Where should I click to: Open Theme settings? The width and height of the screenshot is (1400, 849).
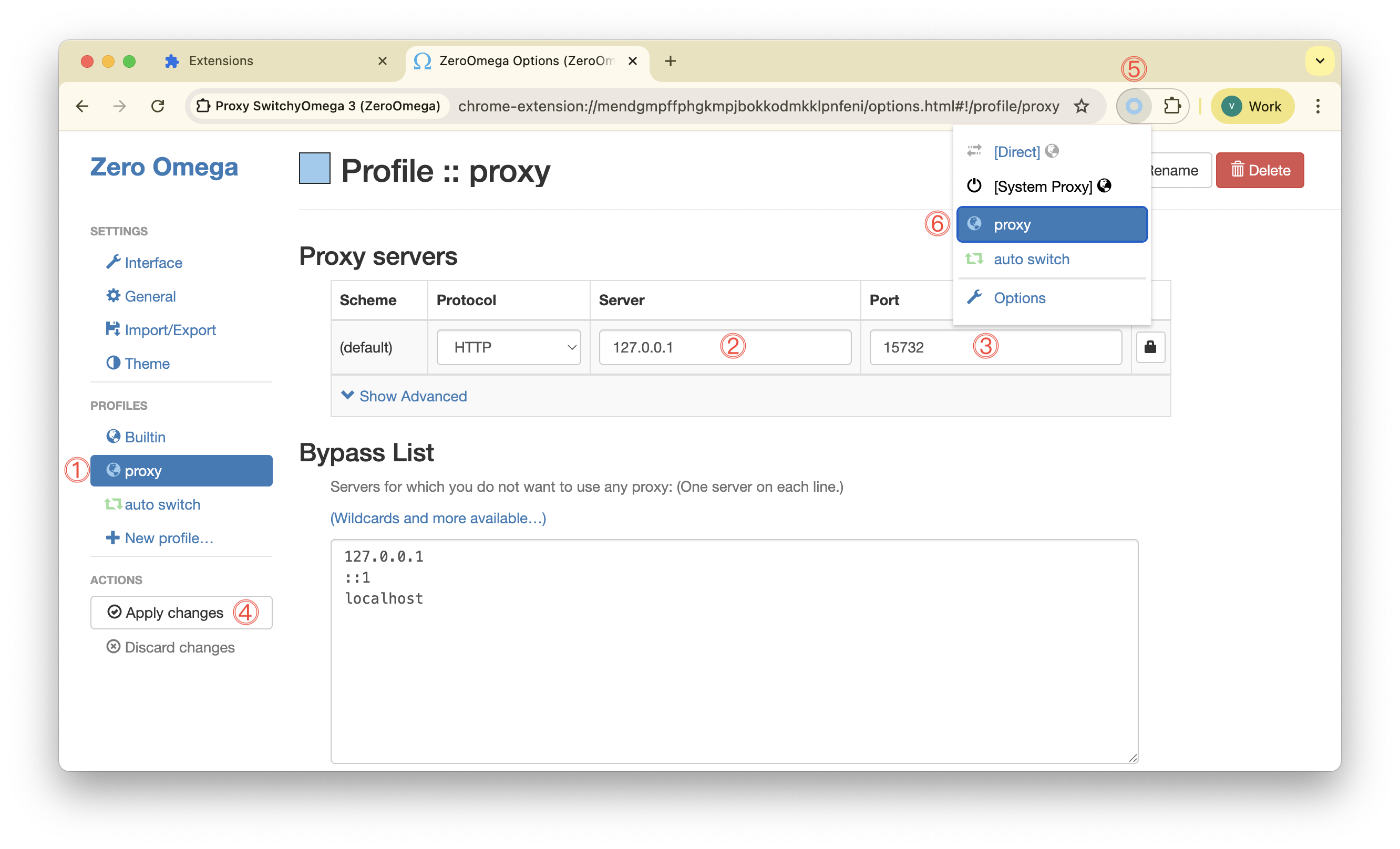[x=147, y=363]
